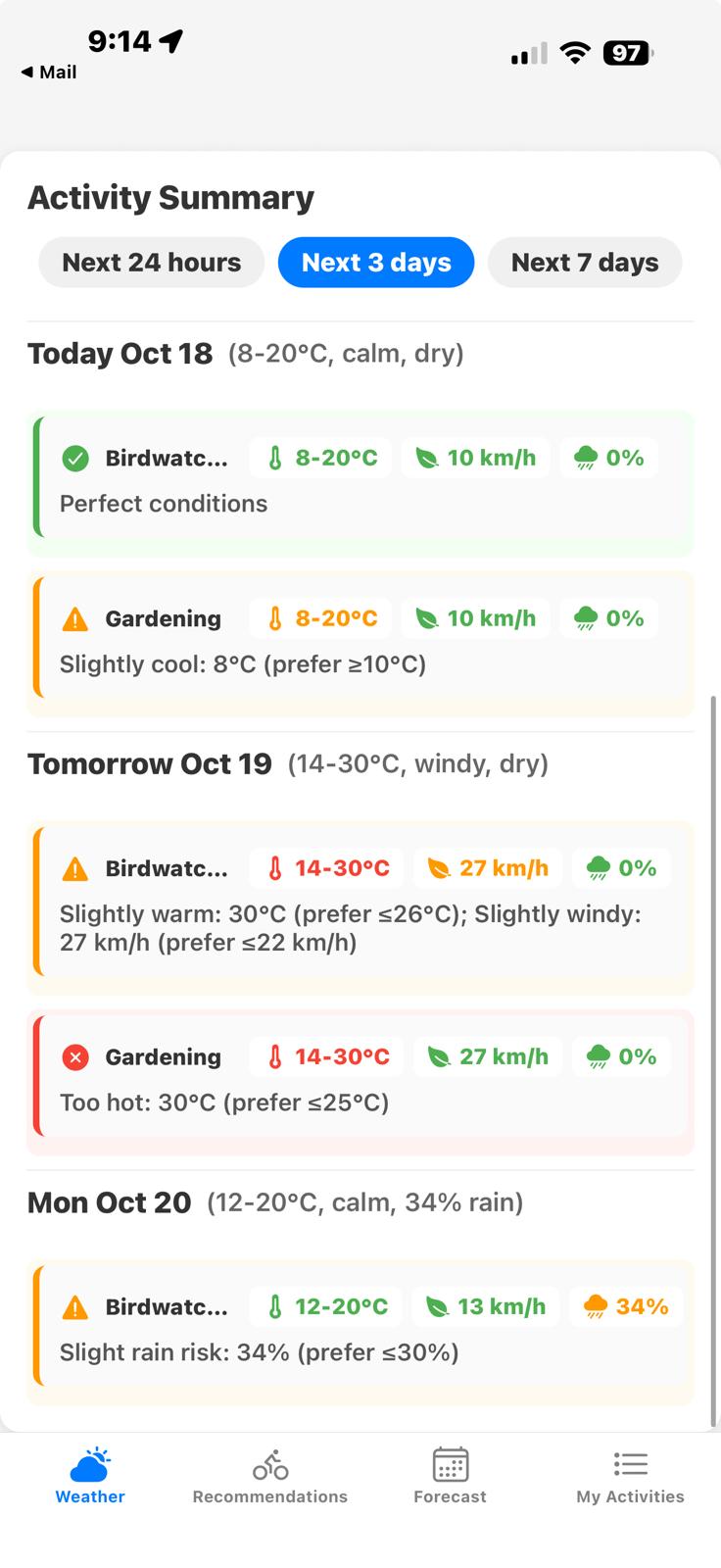Open Recommendations via the bicycle icon
The width and height of the screenshot is (721, 1568).
269,1463
